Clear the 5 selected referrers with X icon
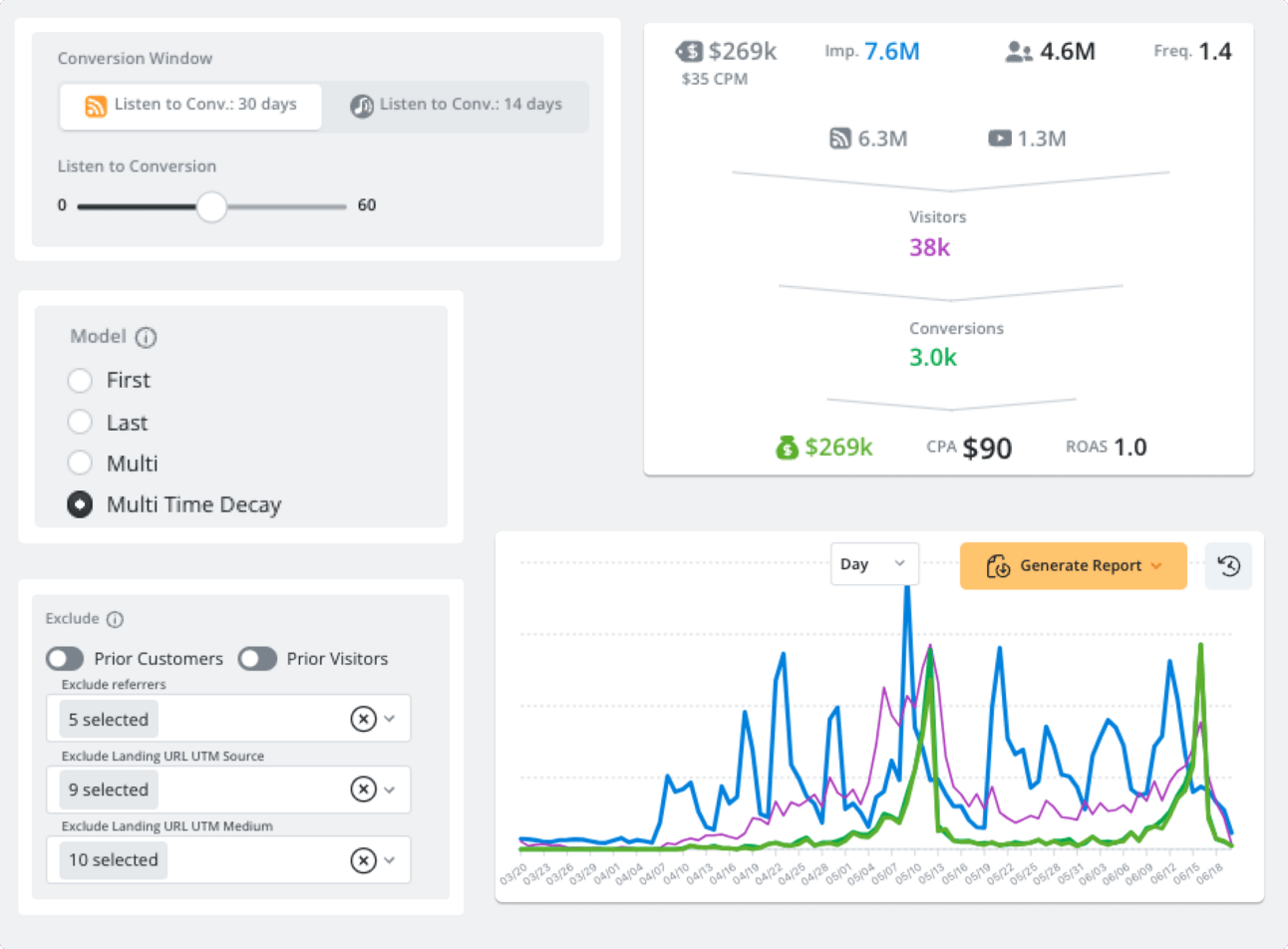The width and height of the screenshot is (1288, 949). [363, 719]
